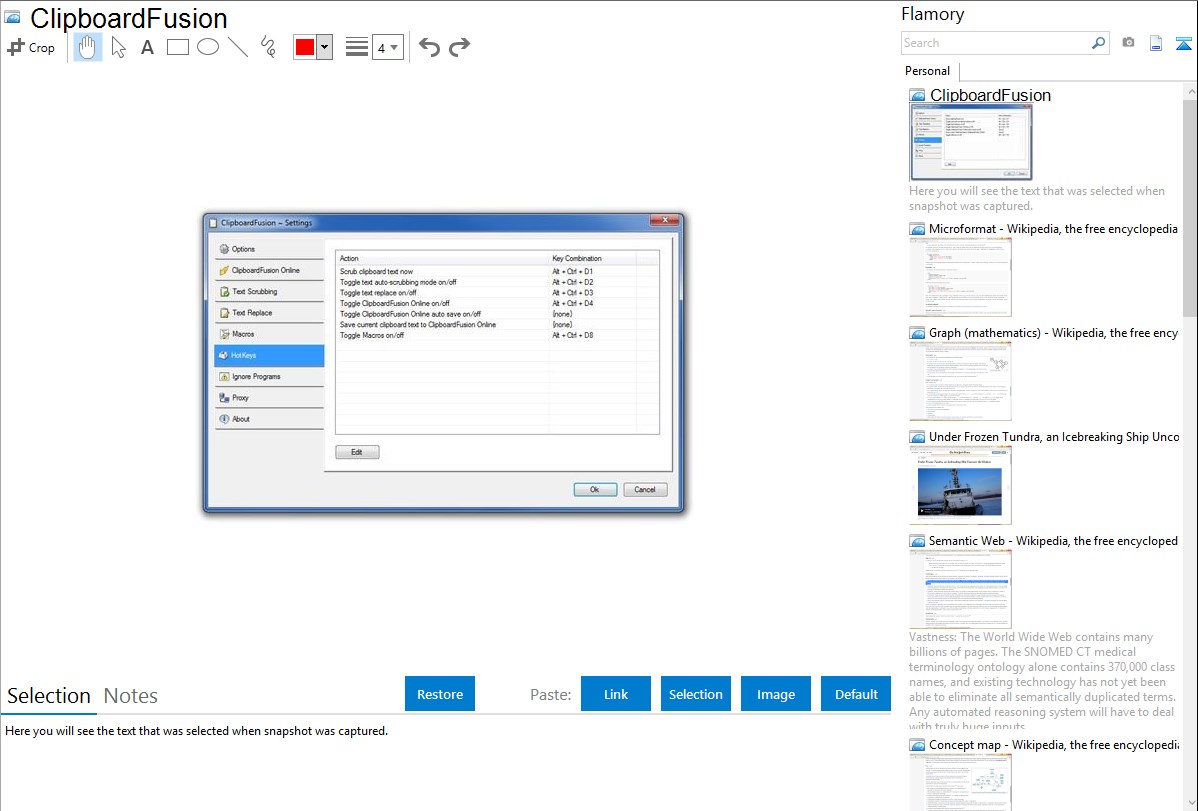Click the Paste Image button
This screenshot has width=1198, height=811.
point(775,694)
